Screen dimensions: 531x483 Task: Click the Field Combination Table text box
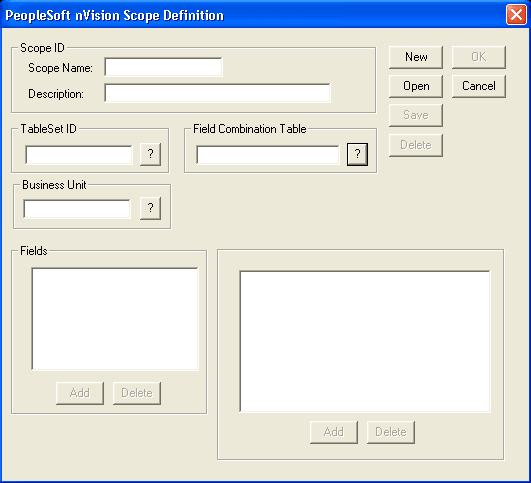[268, 155]
